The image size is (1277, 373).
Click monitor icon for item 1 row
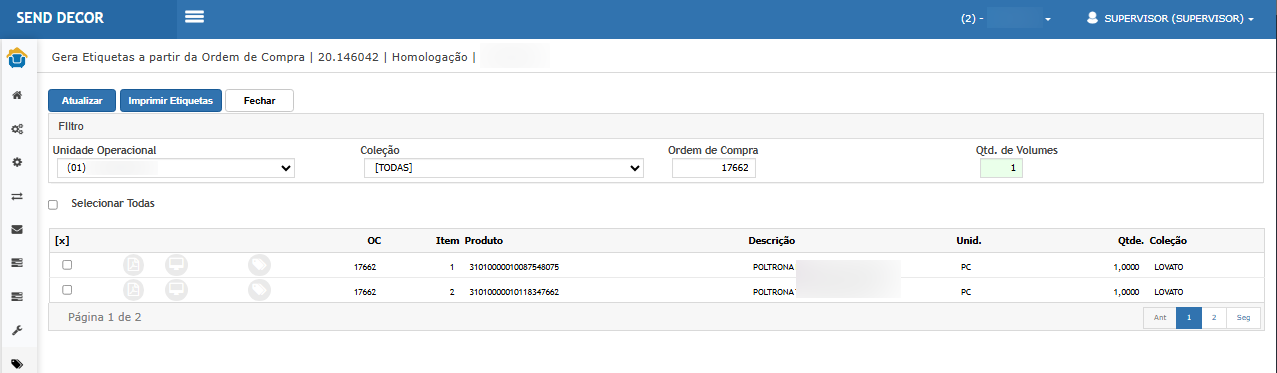pos(176,265)
